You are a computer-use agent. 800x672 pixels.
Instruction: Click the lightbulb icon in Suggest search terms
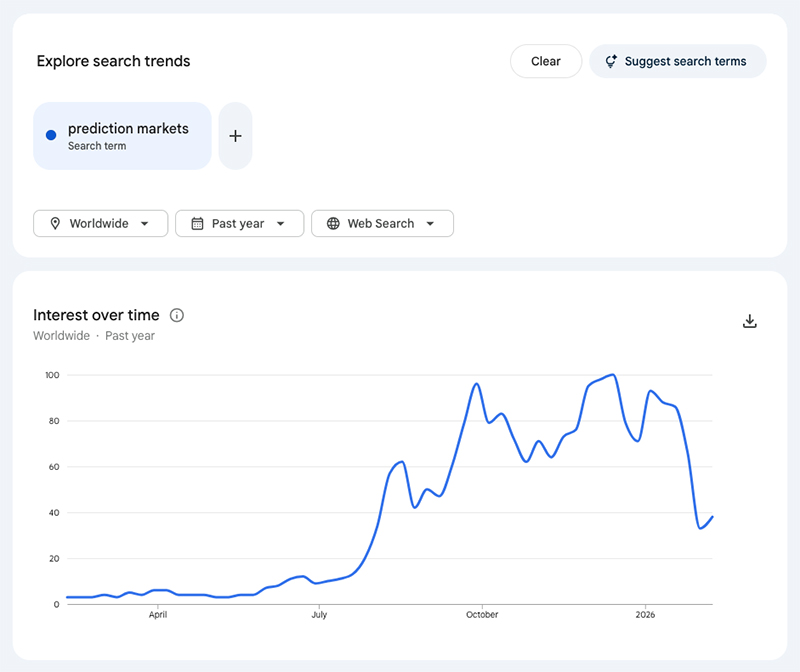pos(611,61)
